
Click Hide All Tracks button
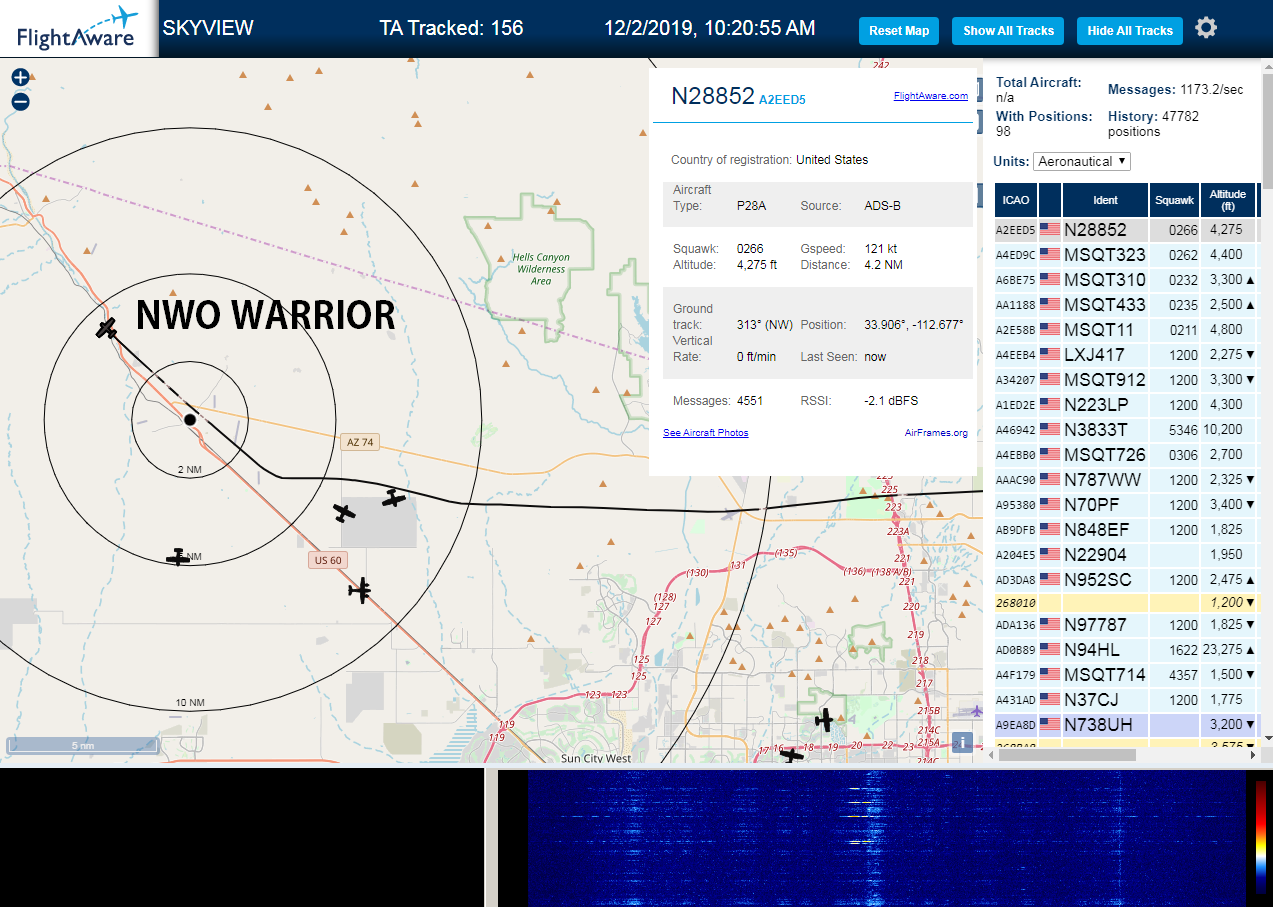(1130, 31)
